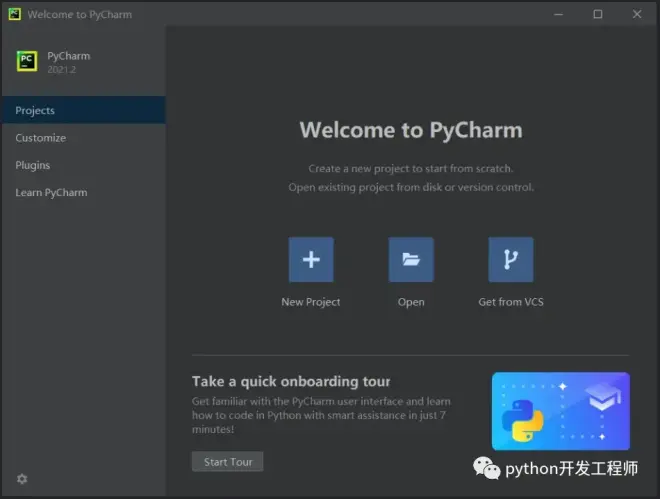Minimize the Welcome to PyCharm window
This screenshot has height=499, width=660.
(x=559, y=14)
